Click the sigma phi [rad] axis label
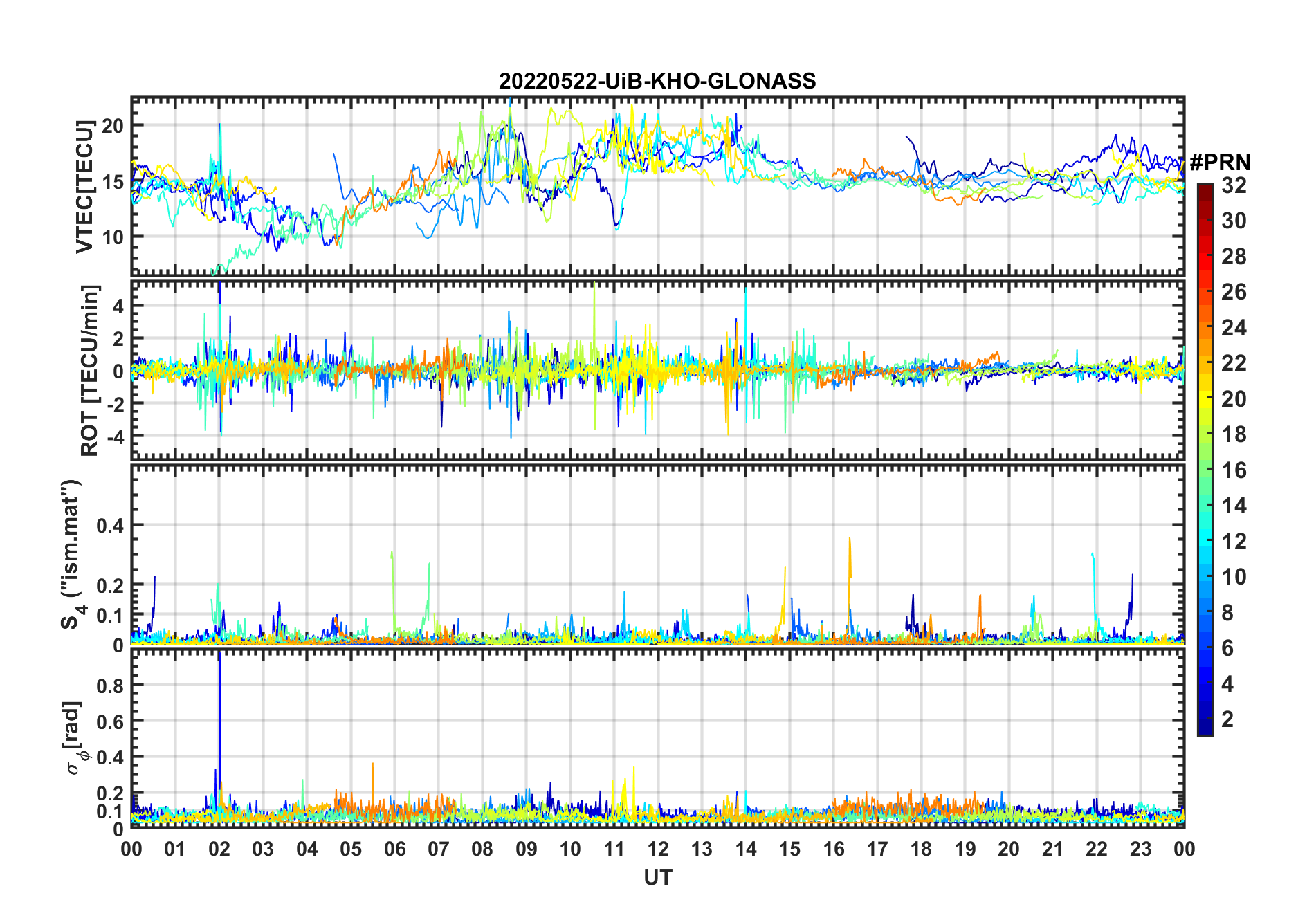This screenshot has width=1316, height=920. pos(77,738)
